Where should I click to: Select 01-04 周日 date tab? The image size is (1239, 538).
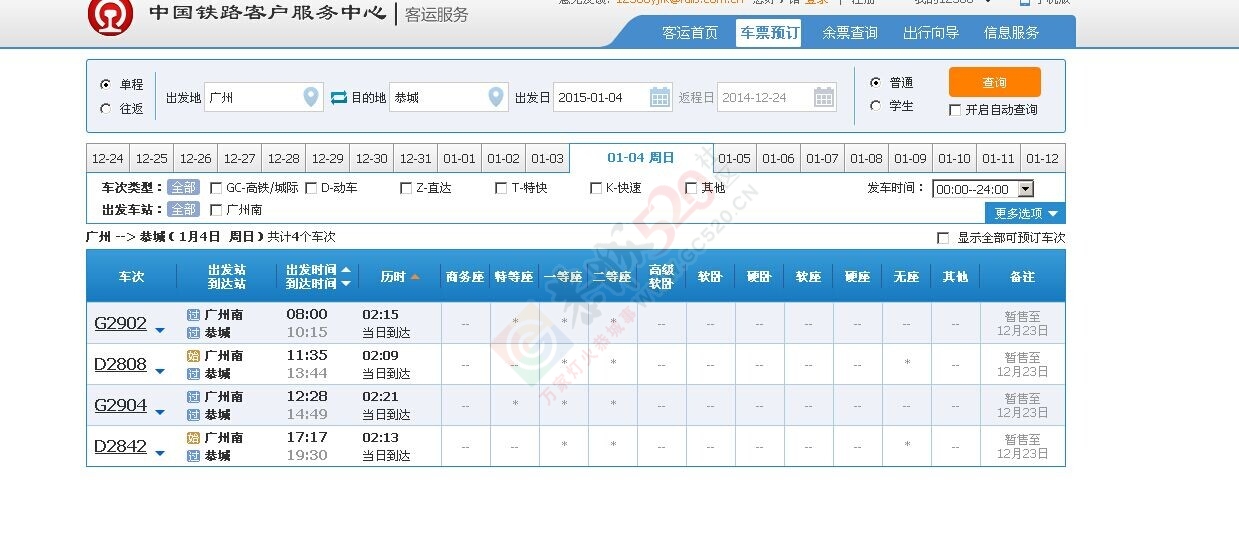[x=641, y=158]
